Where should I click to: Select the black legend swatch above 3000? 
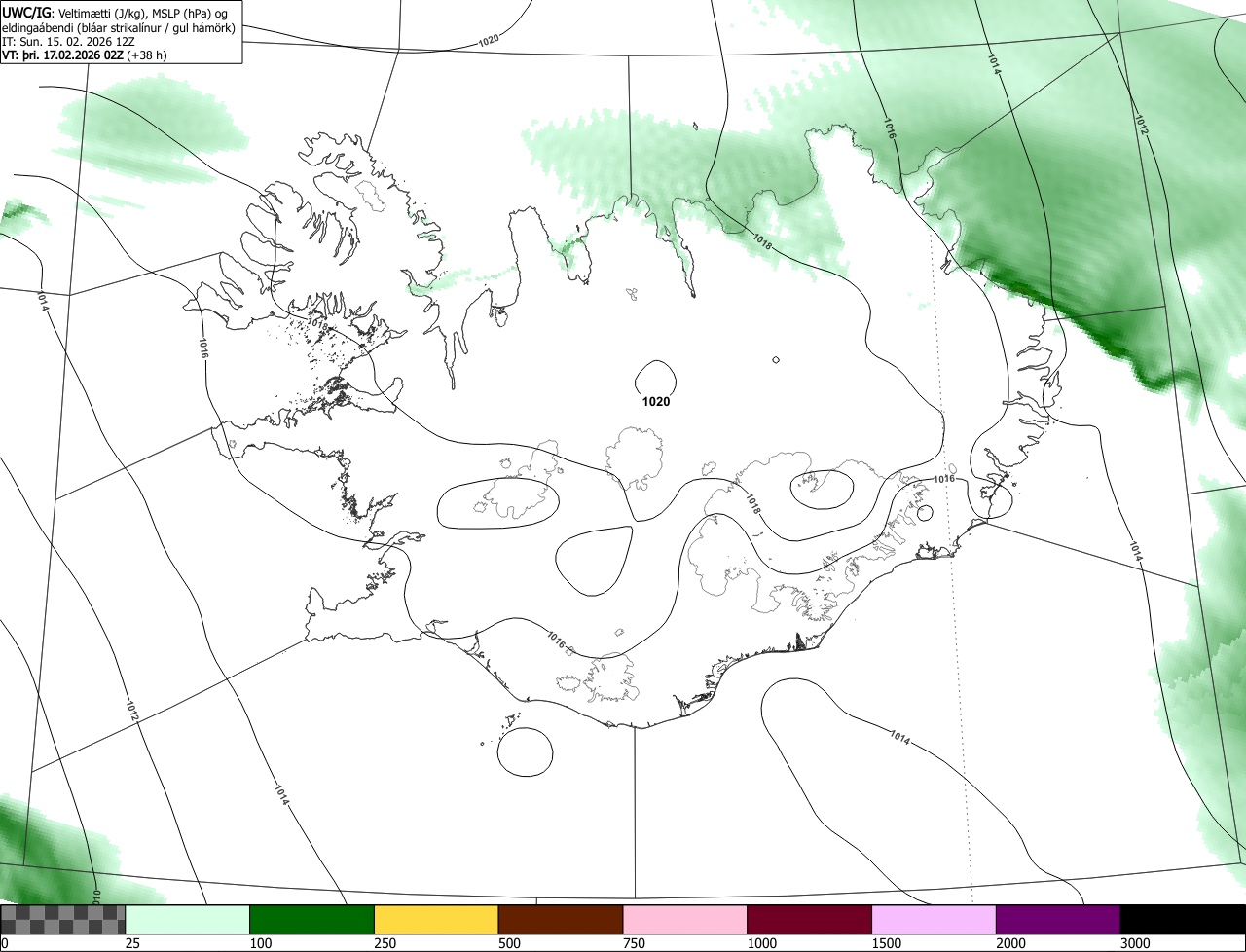(1183, 920)
